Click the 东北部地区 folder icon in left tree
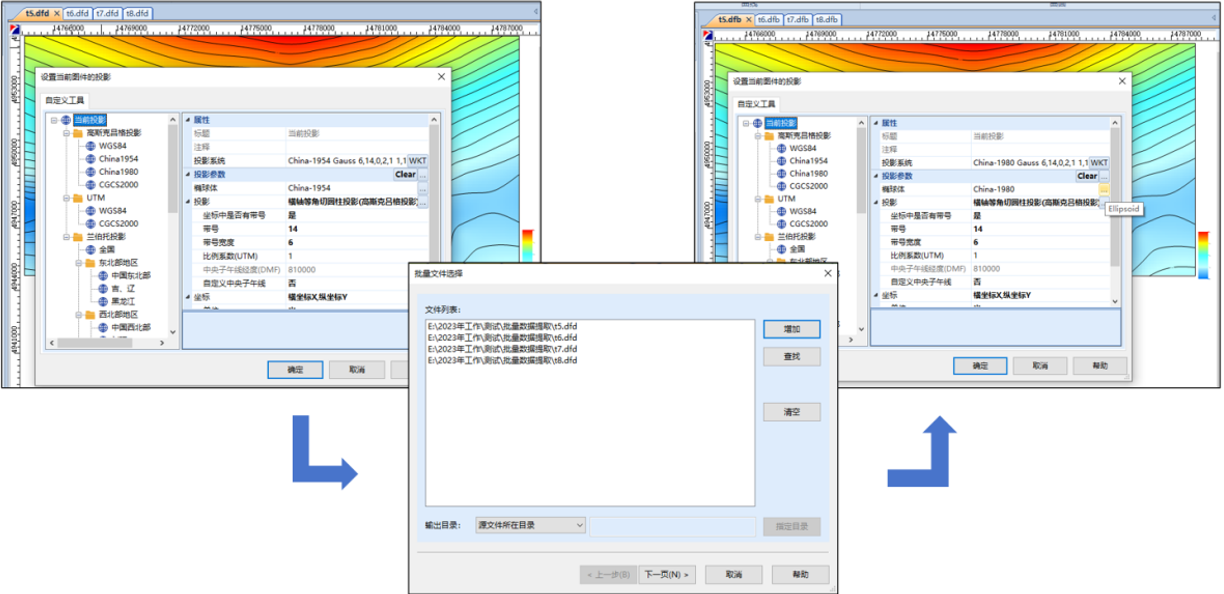The width and height of the screenshot is (1224, 594). point(89,262)
